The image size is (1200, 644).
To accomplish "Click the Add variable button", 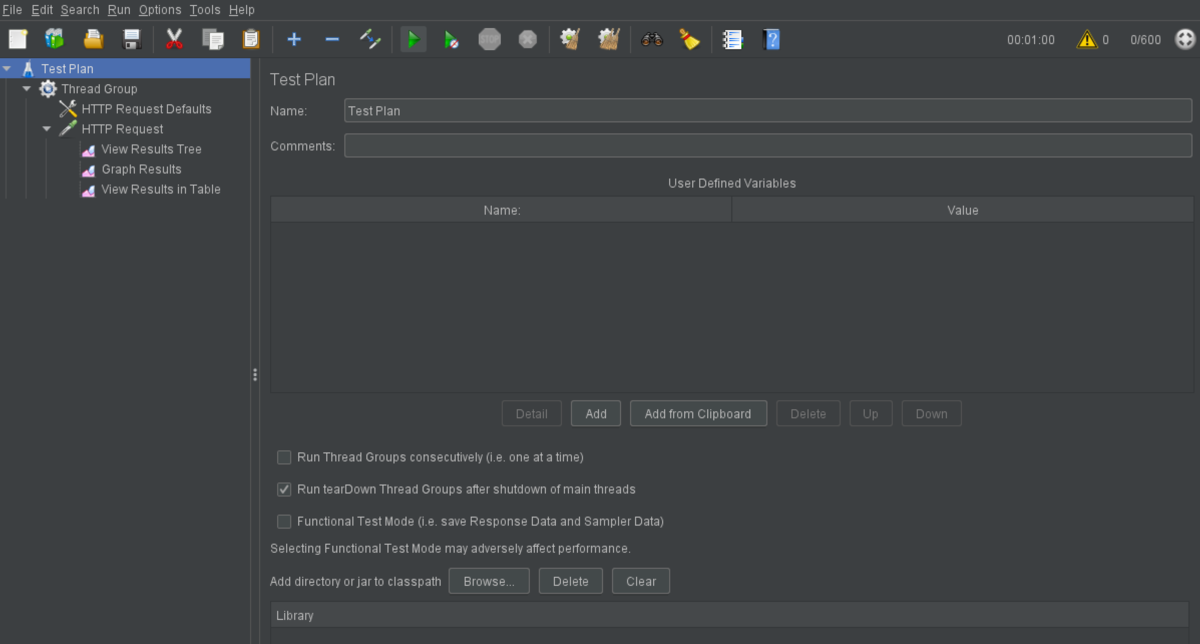I will [x=596, y=414].
